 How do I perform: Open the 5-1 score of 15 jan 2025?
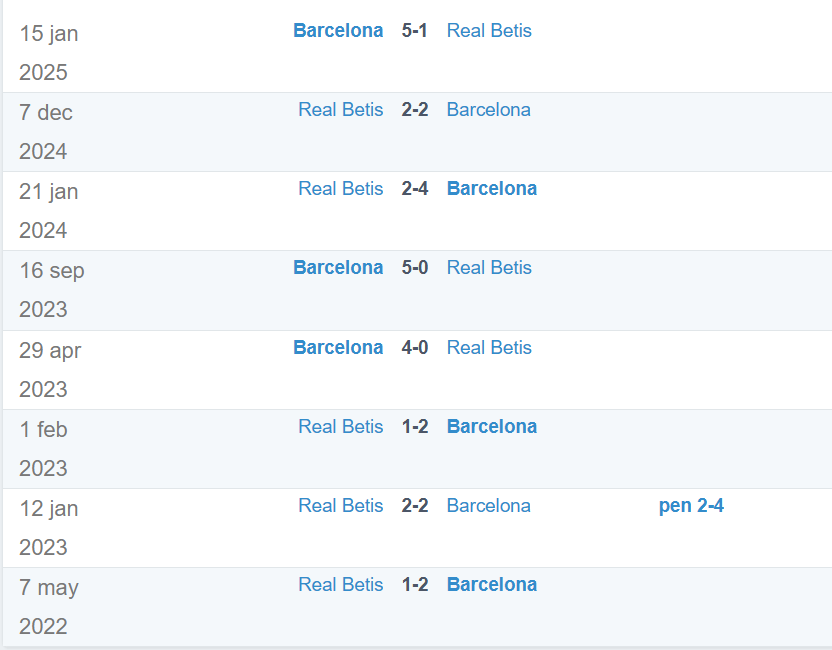click(x=414, y=31)
